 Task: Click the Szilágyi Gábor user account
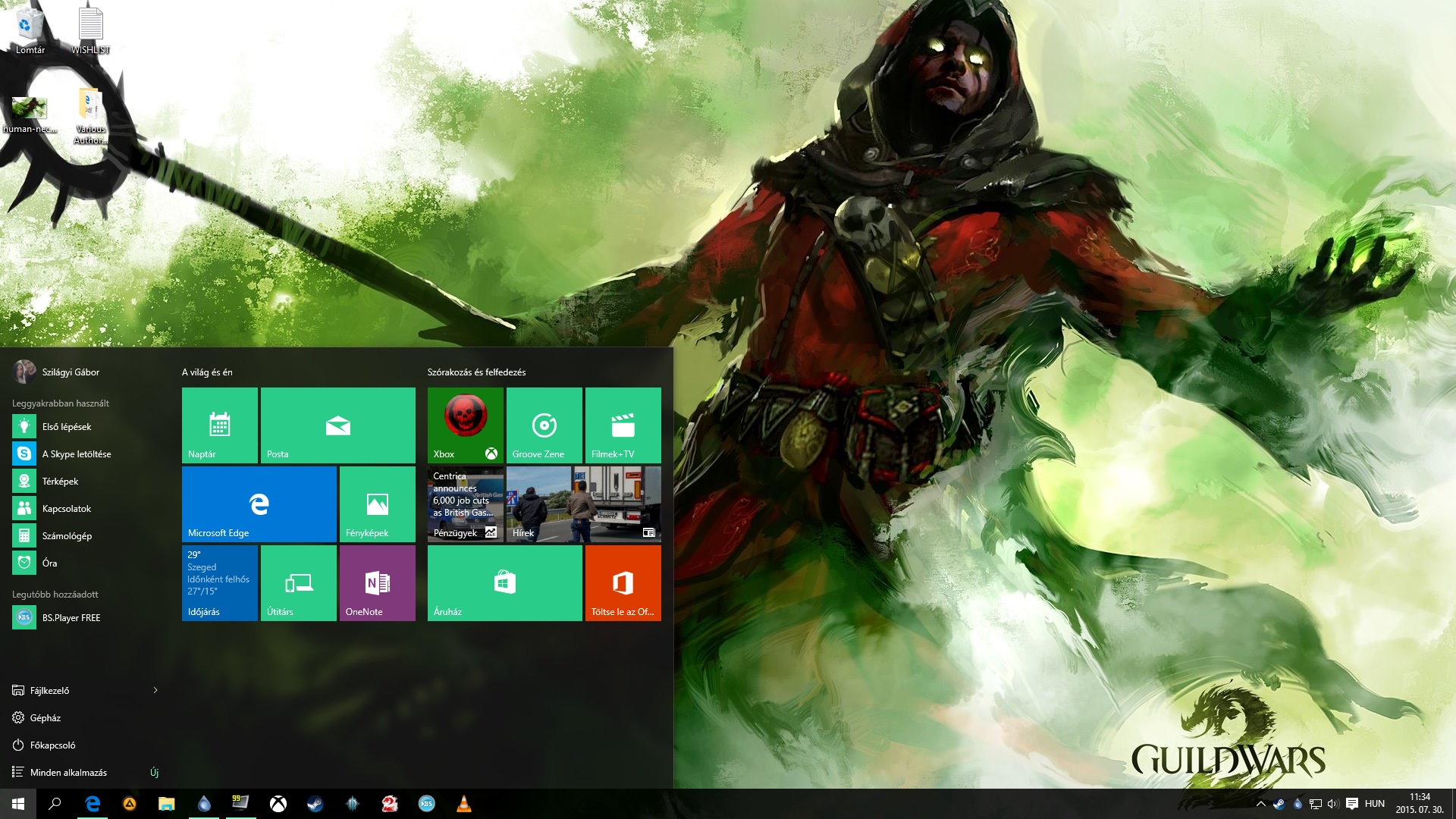click(x=56, y=372)
